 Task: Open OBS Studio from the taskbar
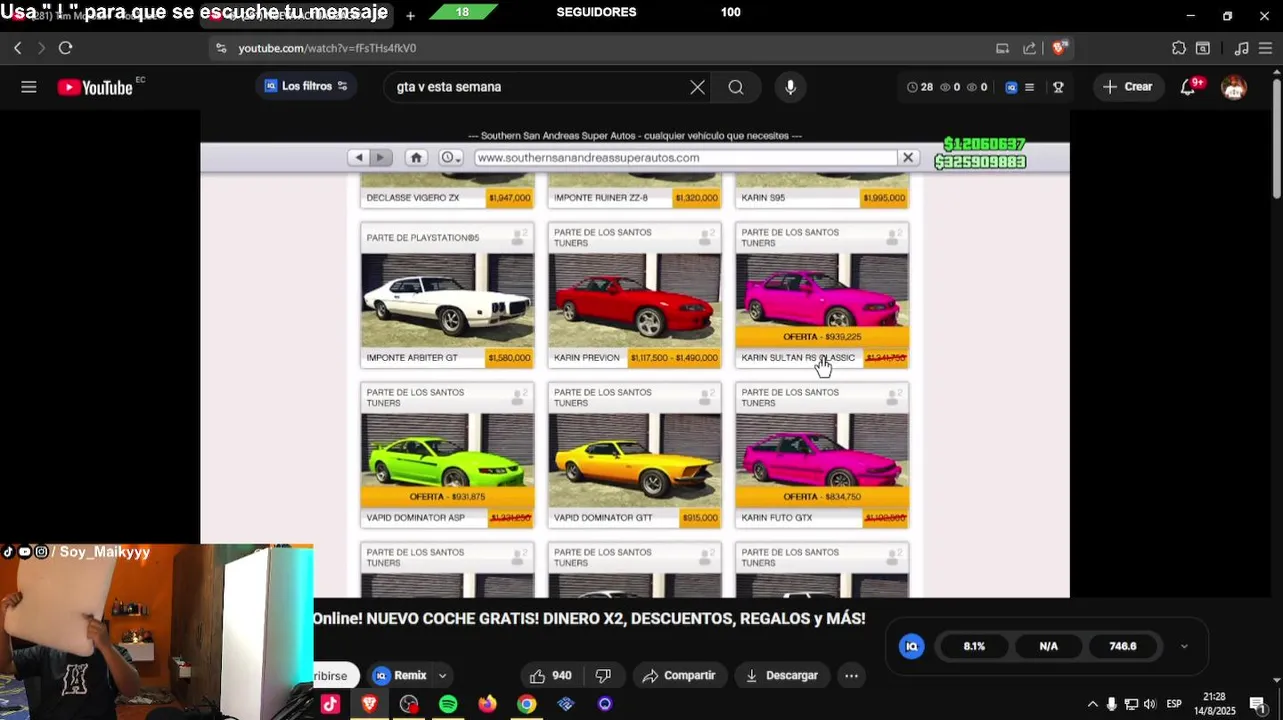[409, 704]
